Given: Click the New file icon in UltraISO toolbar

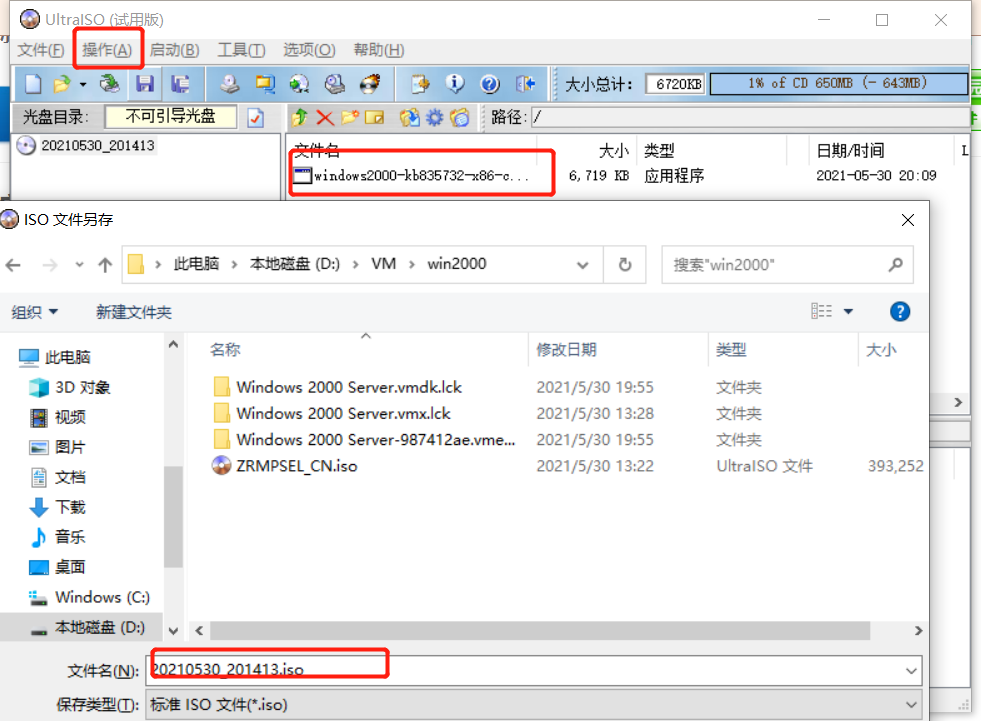Looking at the screenshot, I should (x=33, y=83).
